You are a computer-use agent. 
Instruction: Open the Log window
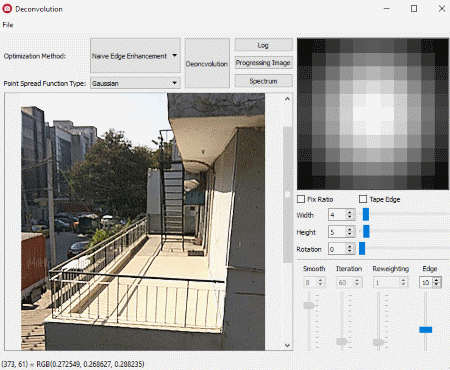coord(263,45)
